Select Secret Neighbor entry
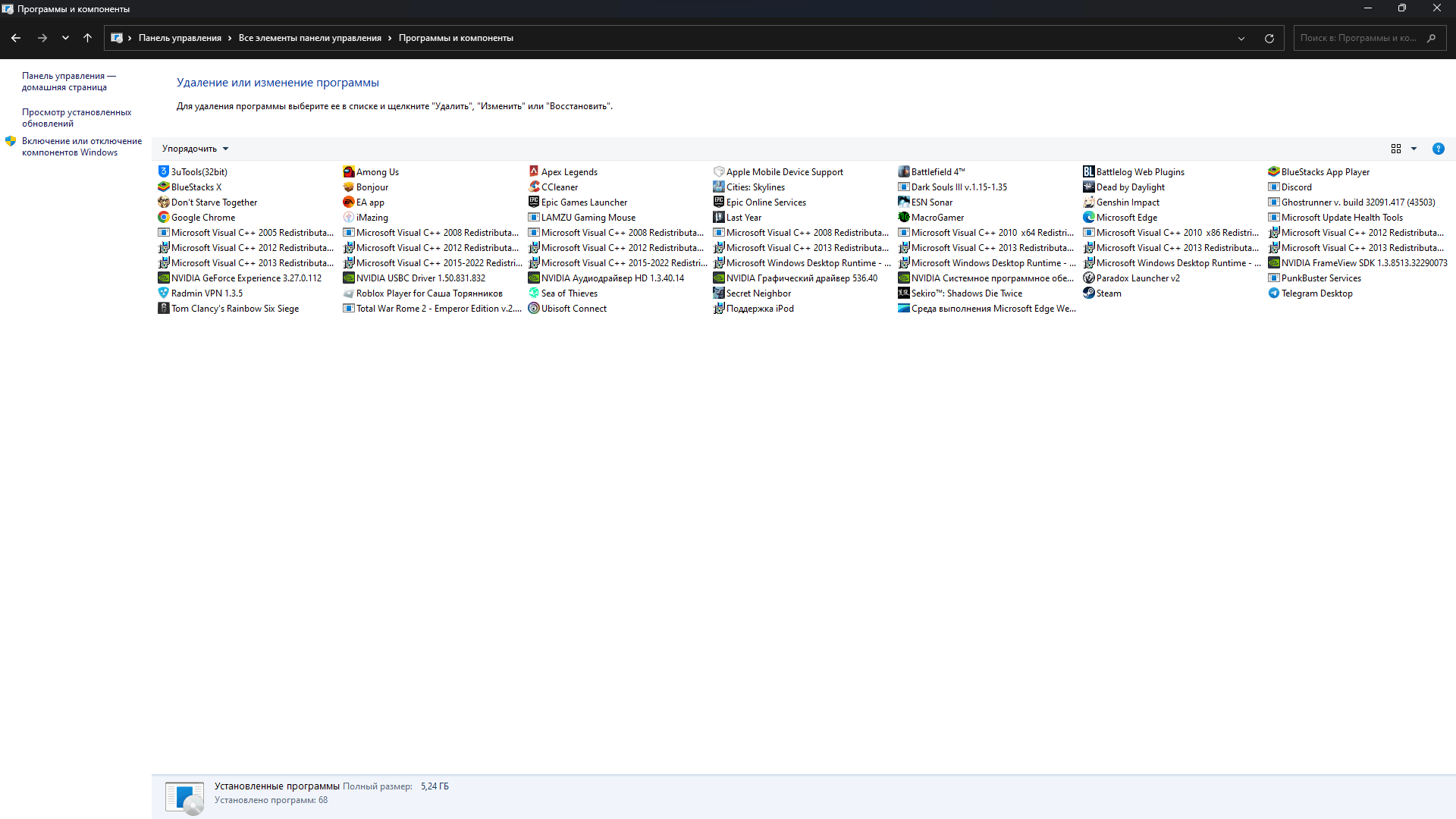1456x819 pixels. tap(752, 293)
